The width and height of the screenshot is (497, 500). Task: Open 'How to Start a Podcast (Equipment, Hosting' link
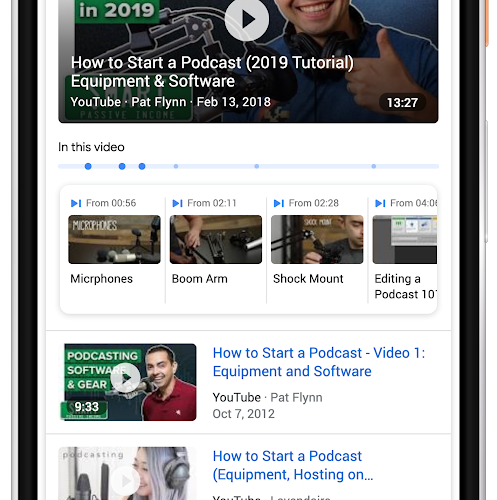[293, 465]
